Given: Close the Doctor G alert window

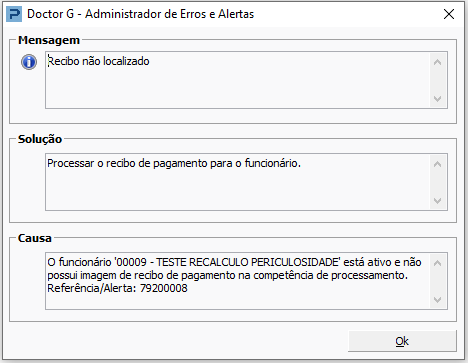Looking at the screenshot, I should [449, 14].
